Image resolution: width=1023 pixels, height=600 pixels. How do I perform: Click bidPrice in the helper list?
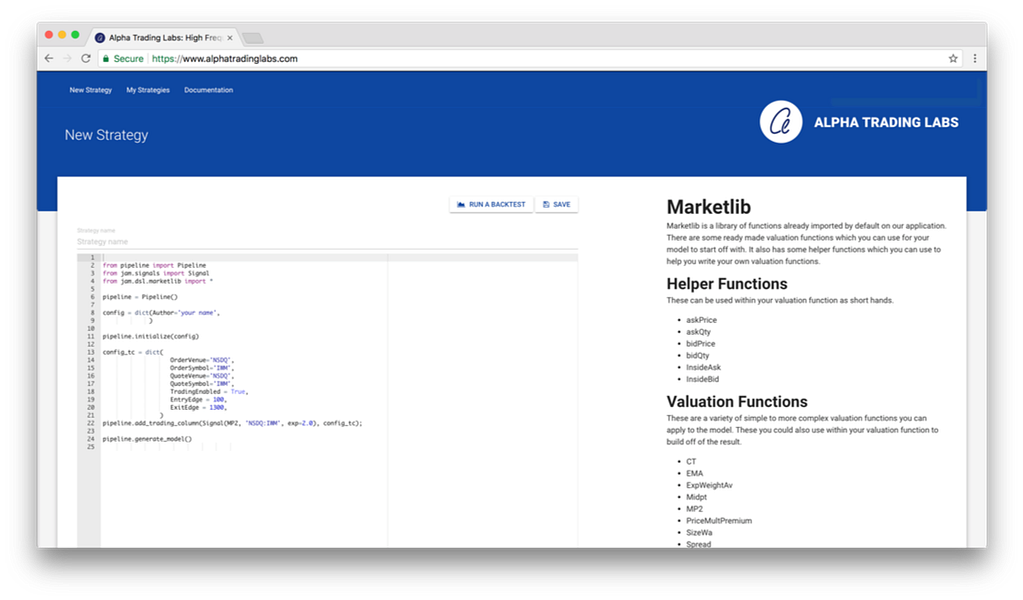701,343
